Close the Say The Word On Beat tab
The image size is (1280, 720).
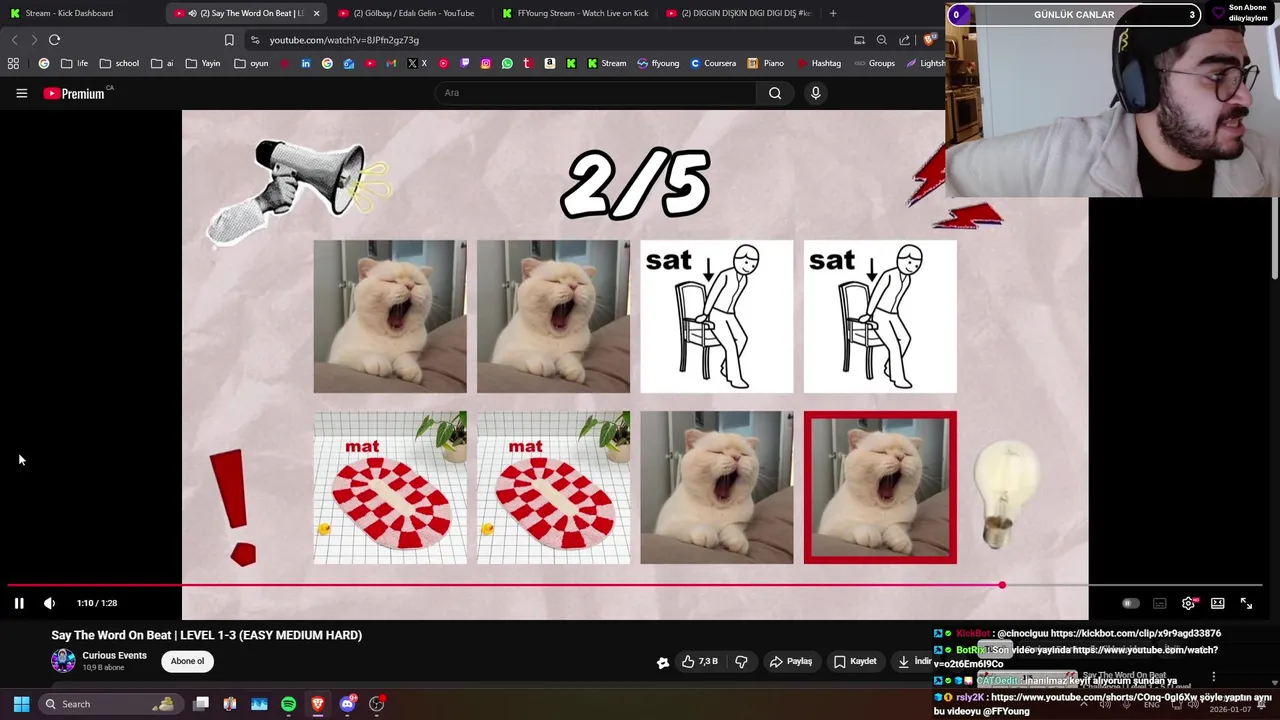click(x=316, y=13)
